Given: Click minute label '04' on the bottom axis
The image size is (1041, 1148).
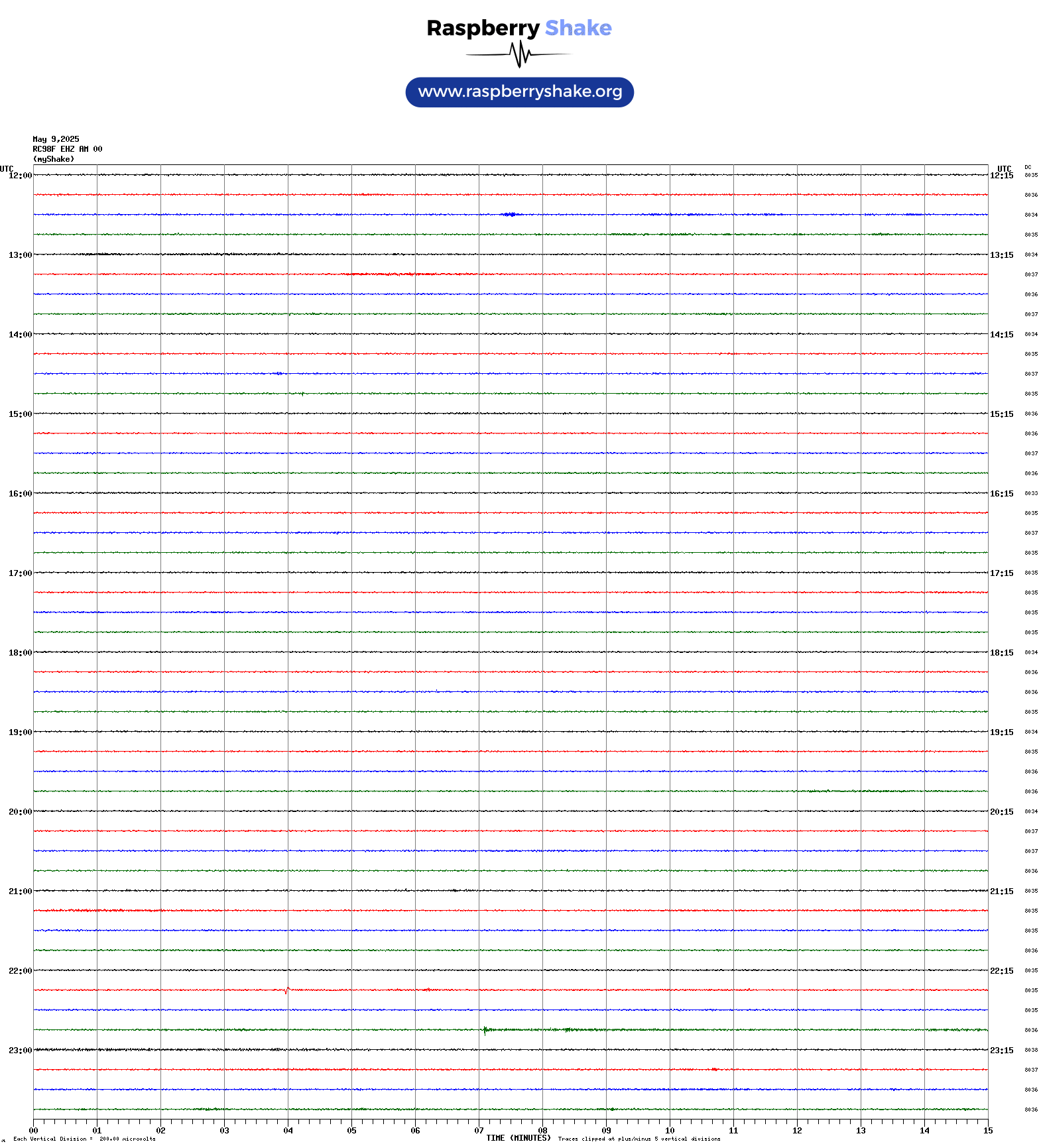Looking at the screenshot, I should click(288, 1131).
